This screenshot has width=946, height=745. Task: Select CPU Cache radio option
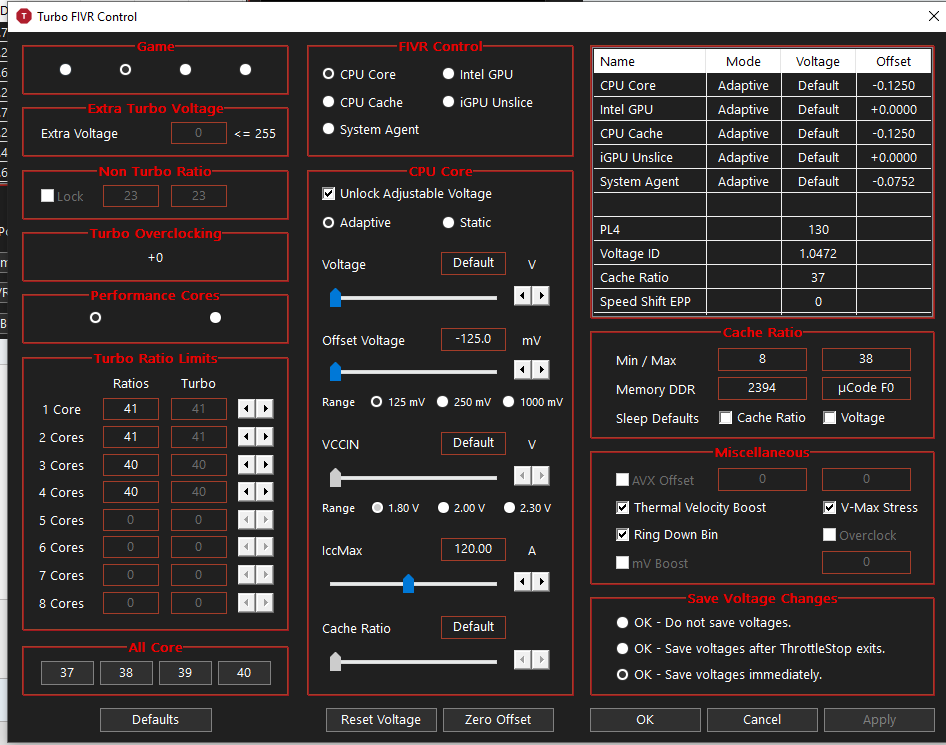click(363, 102)
